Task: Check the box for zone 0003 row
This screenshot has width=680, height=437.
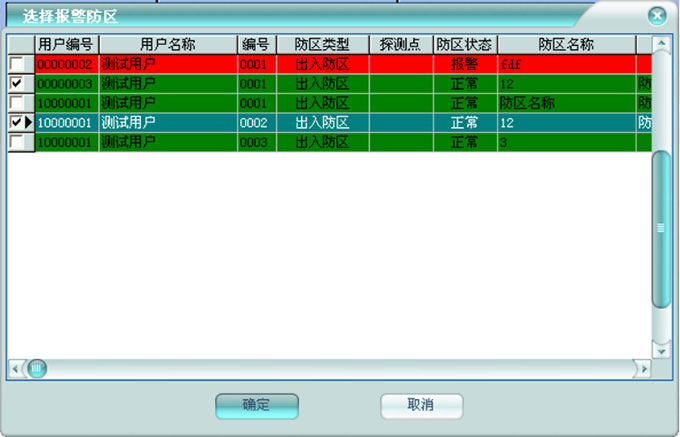Action: click(16, 142)
